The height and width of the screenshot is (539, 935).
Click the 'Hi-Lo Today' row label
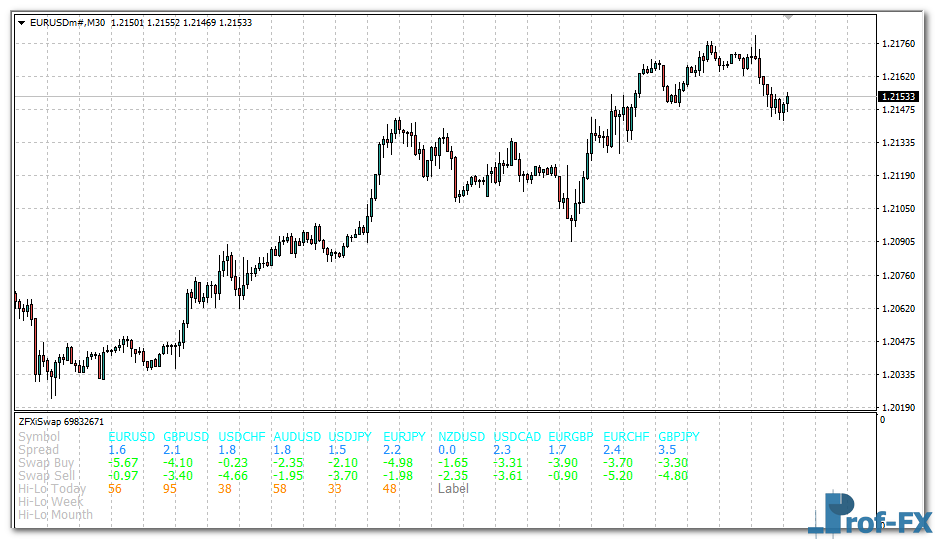click(x=52, y=489)
